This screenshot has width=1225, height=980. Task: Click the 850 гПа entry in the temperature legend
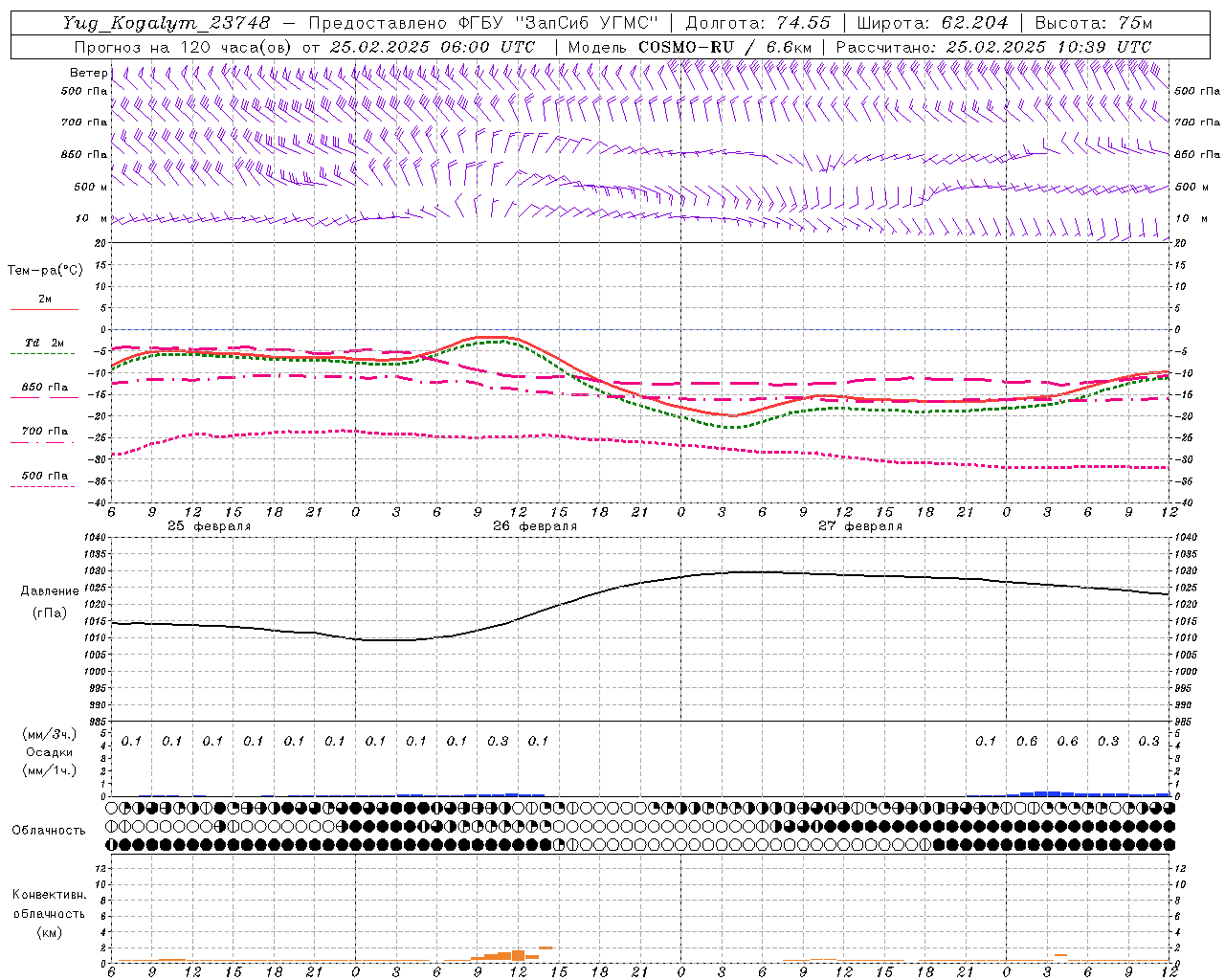pos(45,388)
